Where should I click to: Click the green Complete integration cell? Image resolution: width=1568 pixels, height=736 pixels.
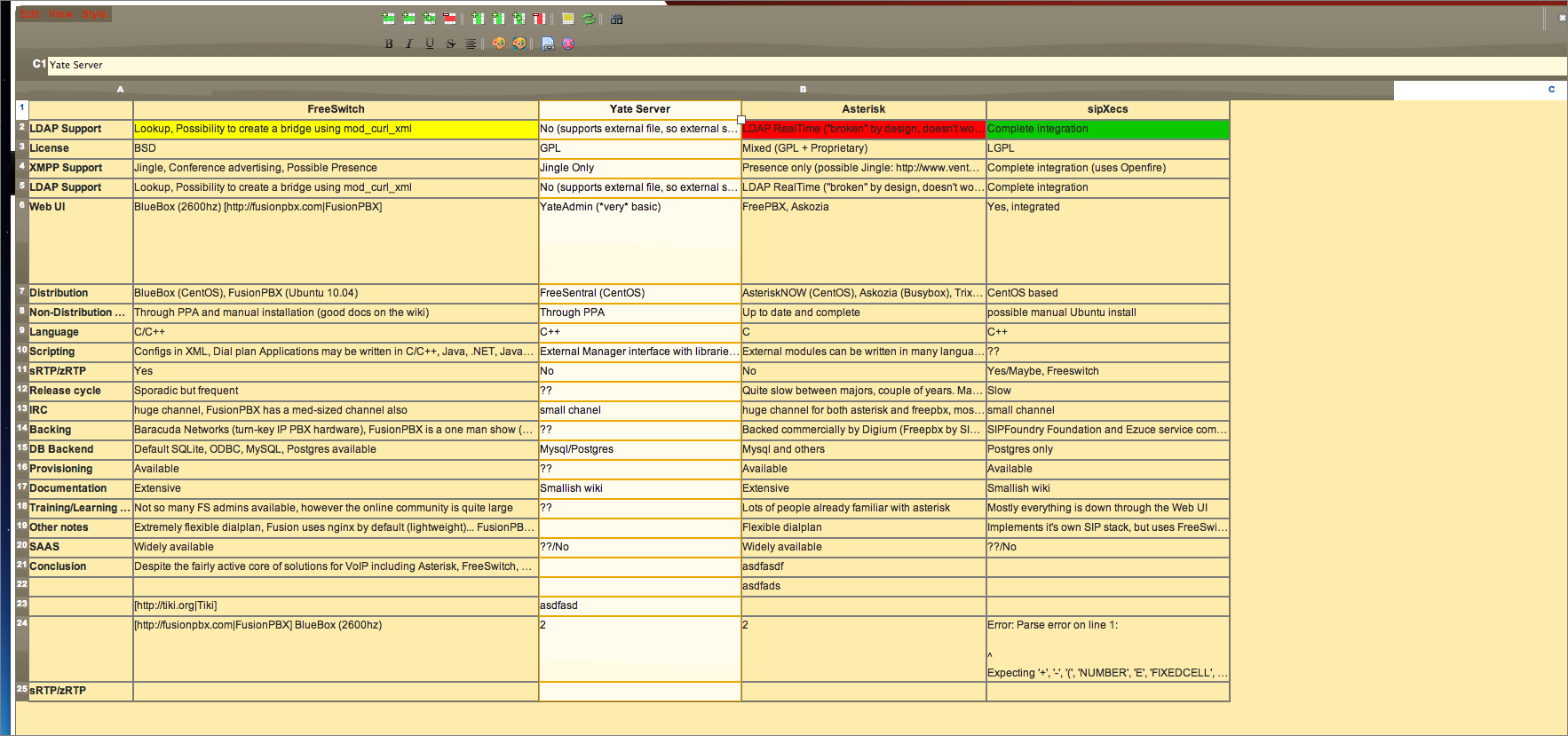click(1108, 129)
